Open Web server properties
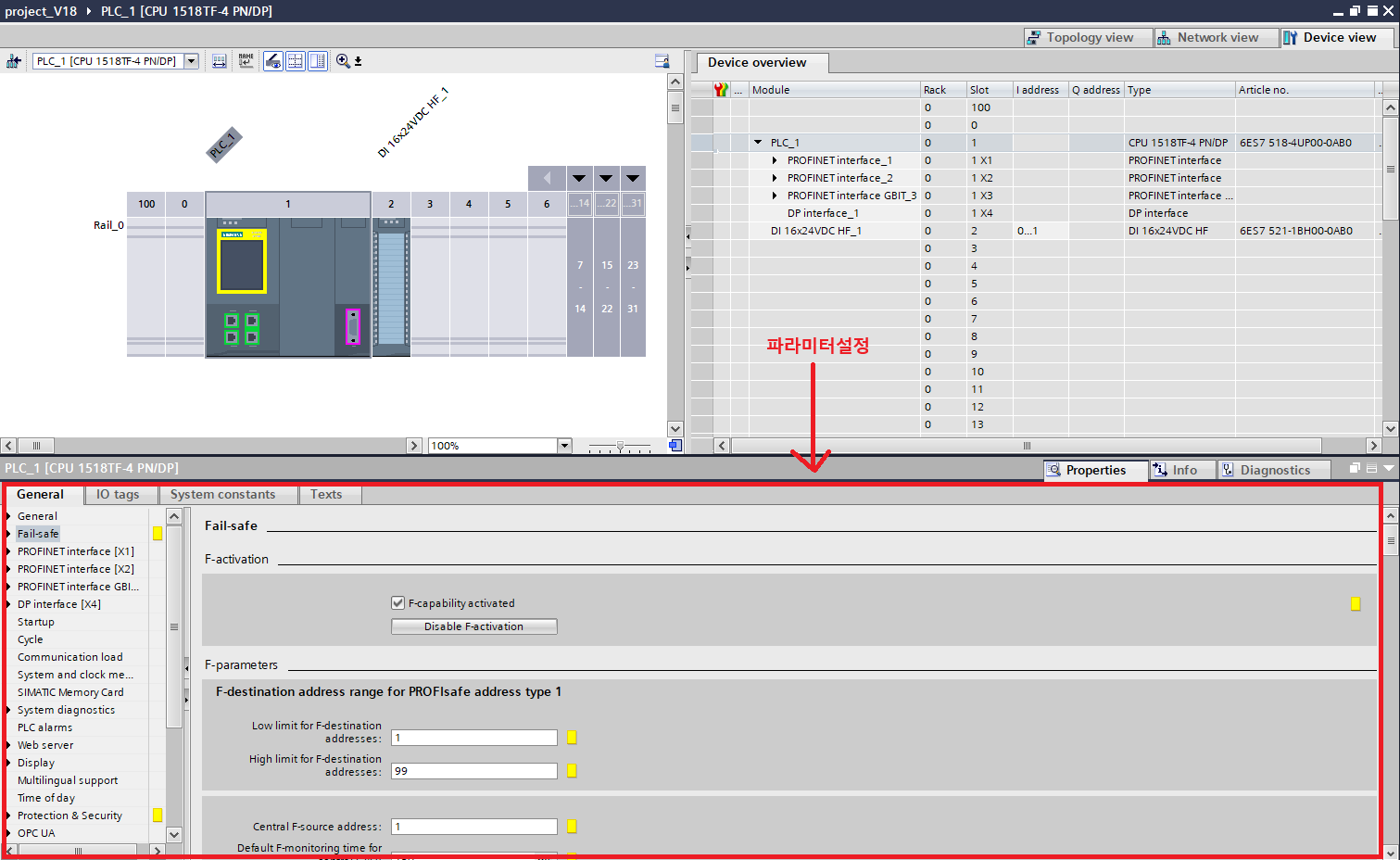Image resolution: width=1400 pixels, height=860 pixels. [45, 745]
